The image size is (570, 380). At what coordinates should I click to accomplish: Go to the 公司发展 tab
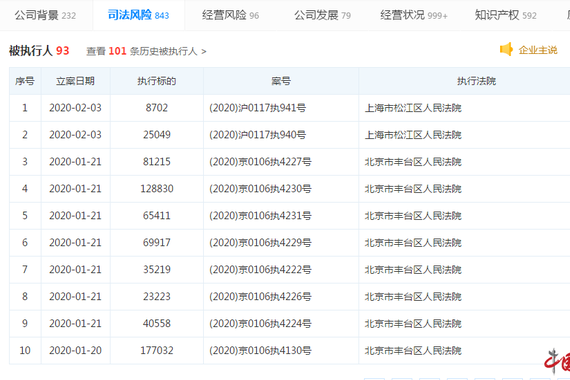pyautogui.click(x=322, y=15)
